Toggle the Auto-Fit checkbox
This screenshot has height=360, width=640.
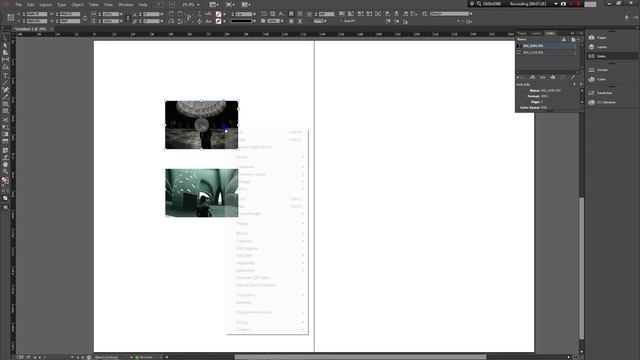pyautogui.click(x=341, y=21)
